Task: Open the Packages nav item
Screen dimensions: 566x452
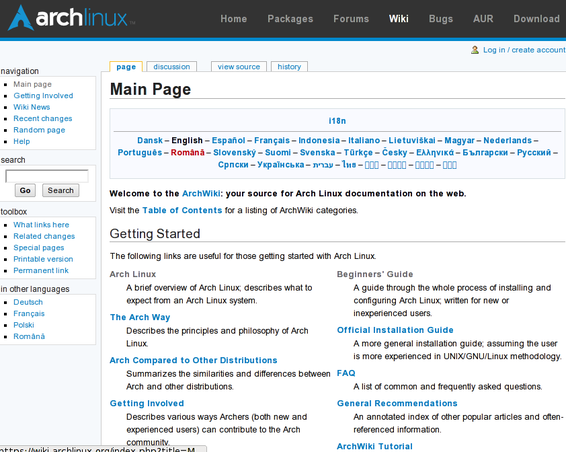Action: 290,19
